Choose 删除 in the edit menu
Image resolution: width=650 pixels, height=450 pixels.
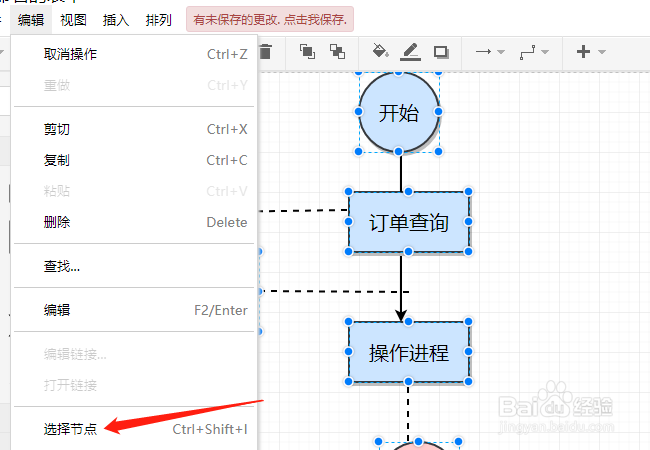pos(134,223)
